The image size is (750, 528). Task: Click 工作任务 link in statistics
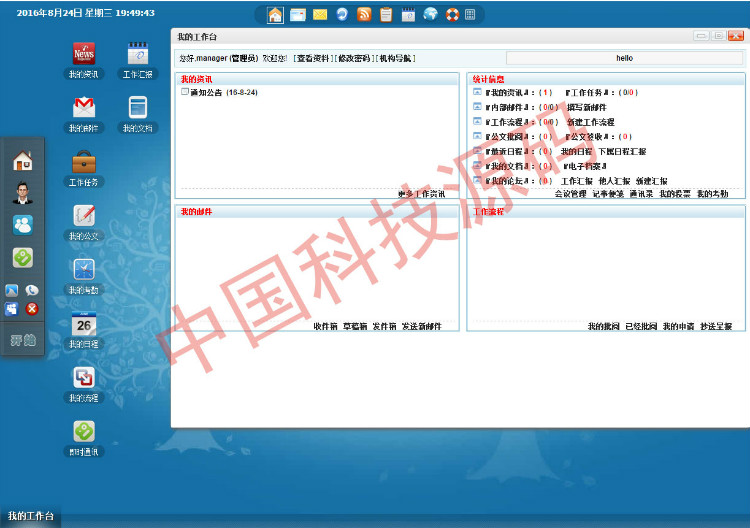[586, 92]
